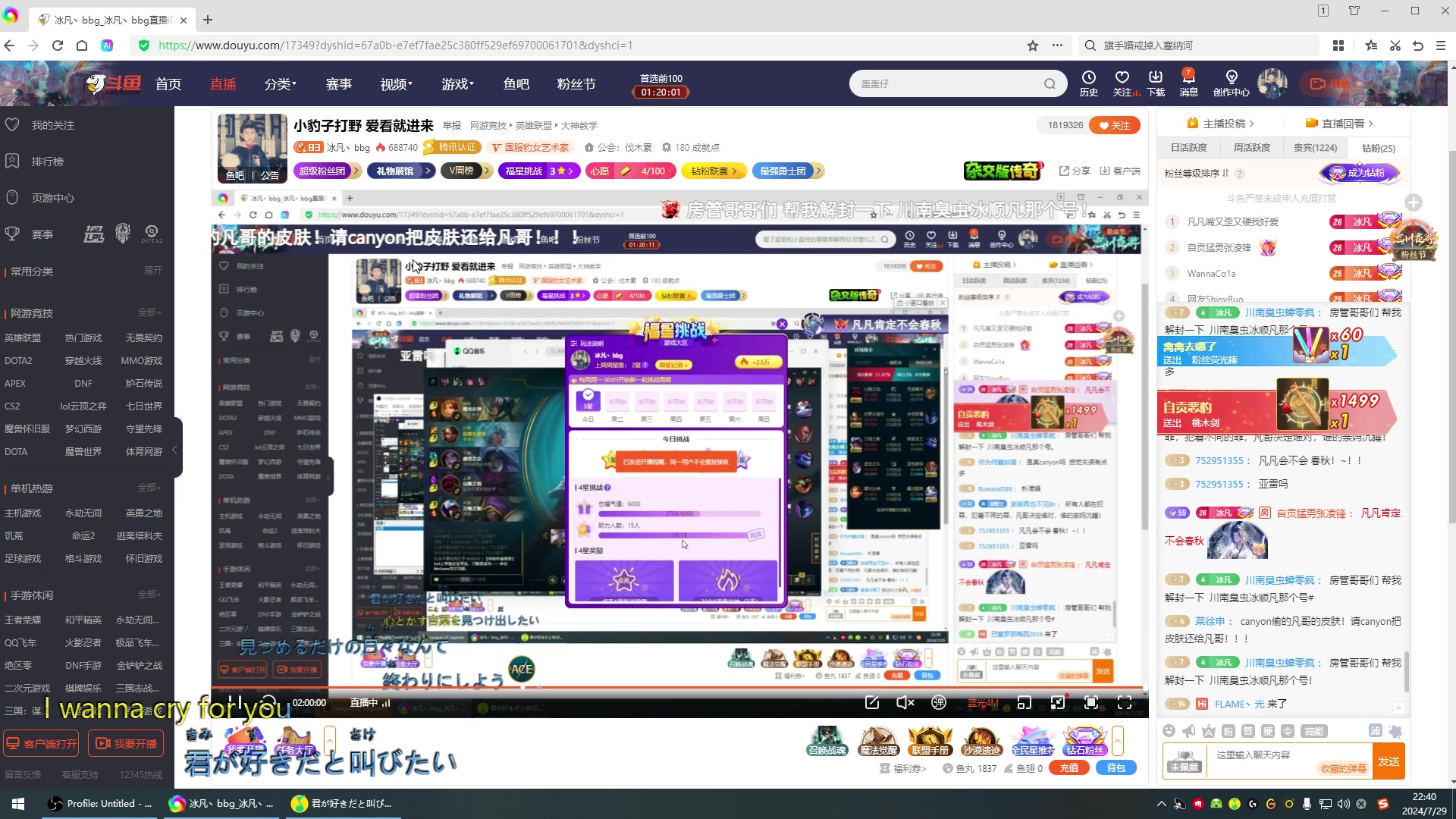The height and width of the screenshot is (819, 1456).
Task: Toggle the 令 chat toolbar option
Action: (1288, 731)
